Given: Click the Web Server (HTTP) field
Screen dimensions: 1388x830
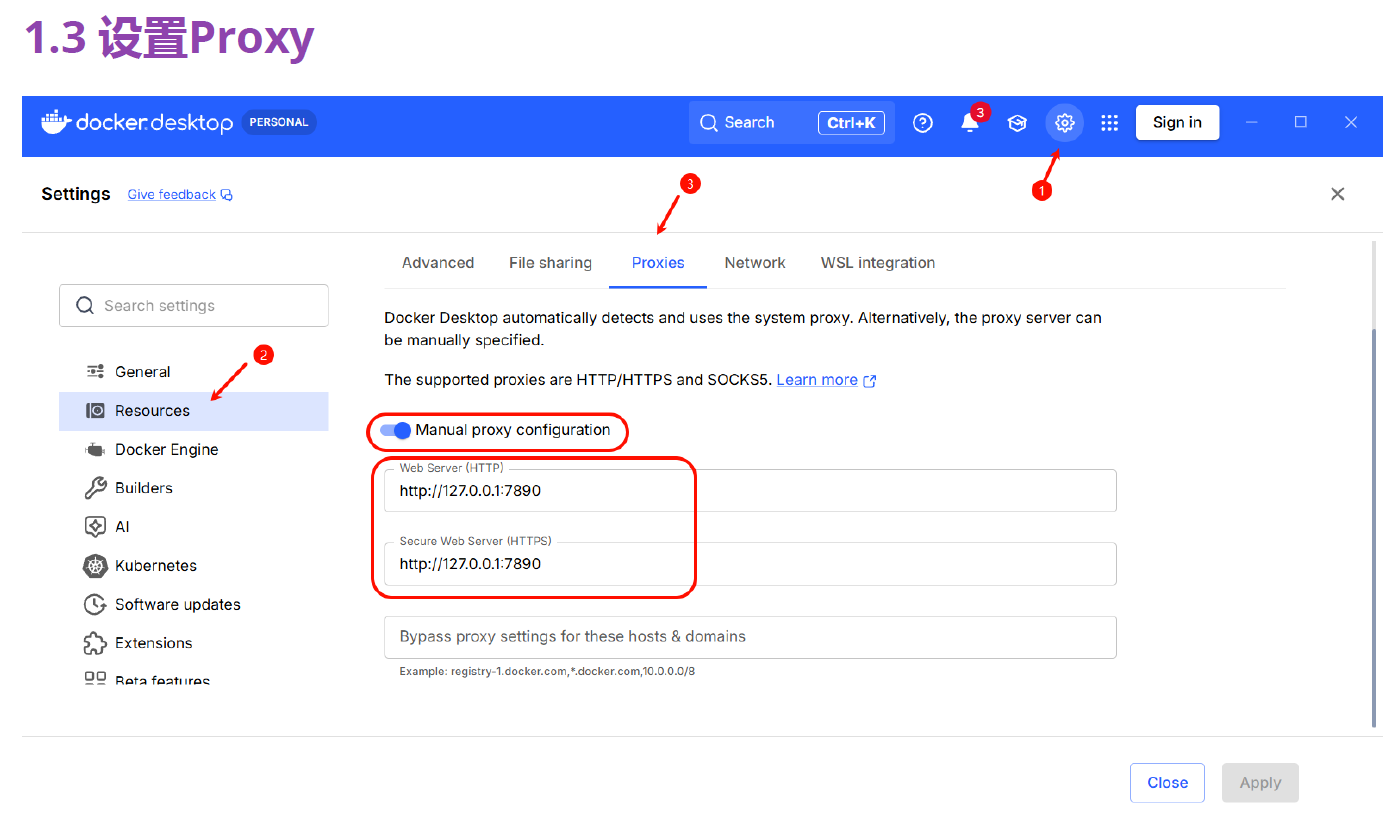Looking at the screenshot, I should [x=750, y=491].
